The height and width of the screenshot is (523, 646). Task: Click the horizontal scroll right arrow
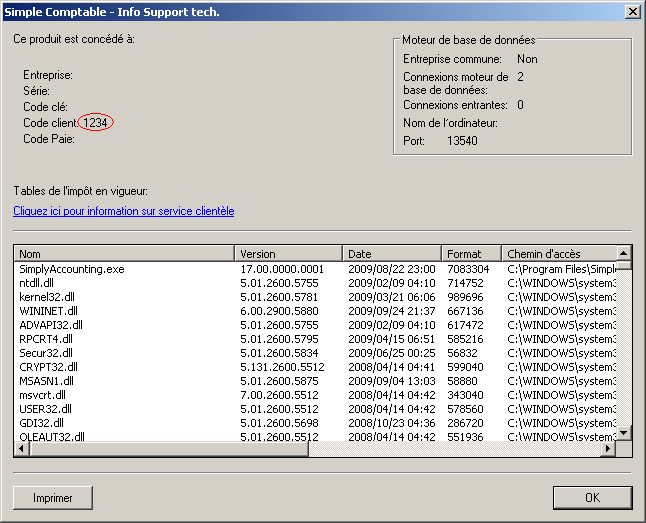608,449
